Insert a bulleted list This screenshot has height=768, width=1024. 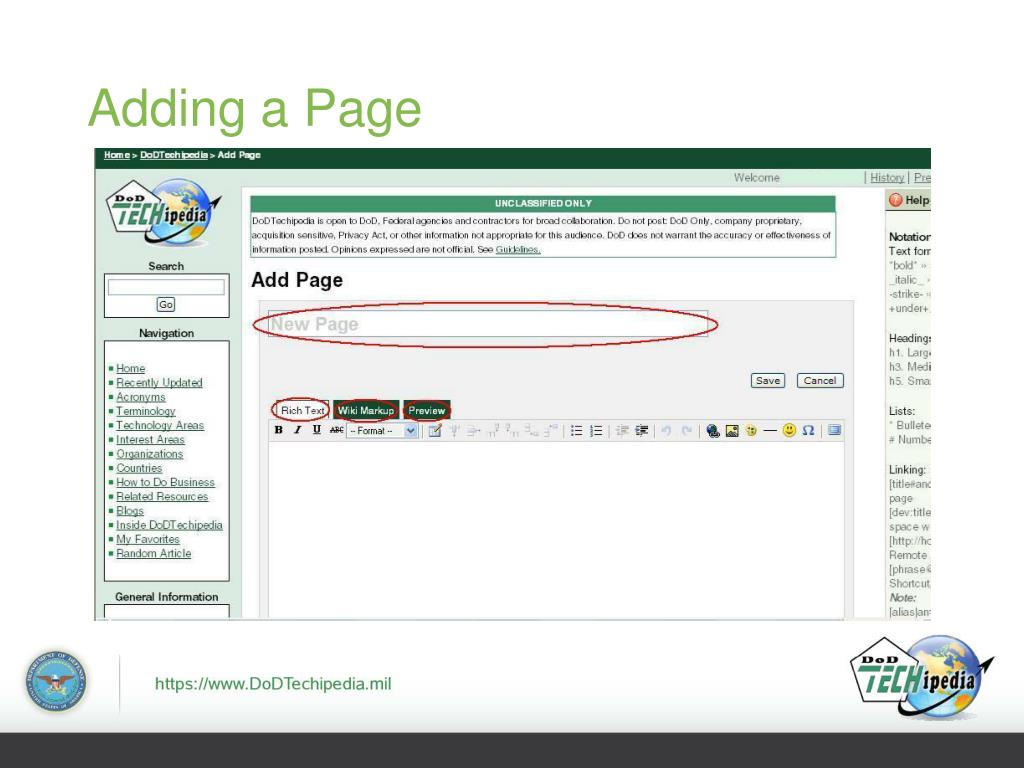tap(577, 430)
